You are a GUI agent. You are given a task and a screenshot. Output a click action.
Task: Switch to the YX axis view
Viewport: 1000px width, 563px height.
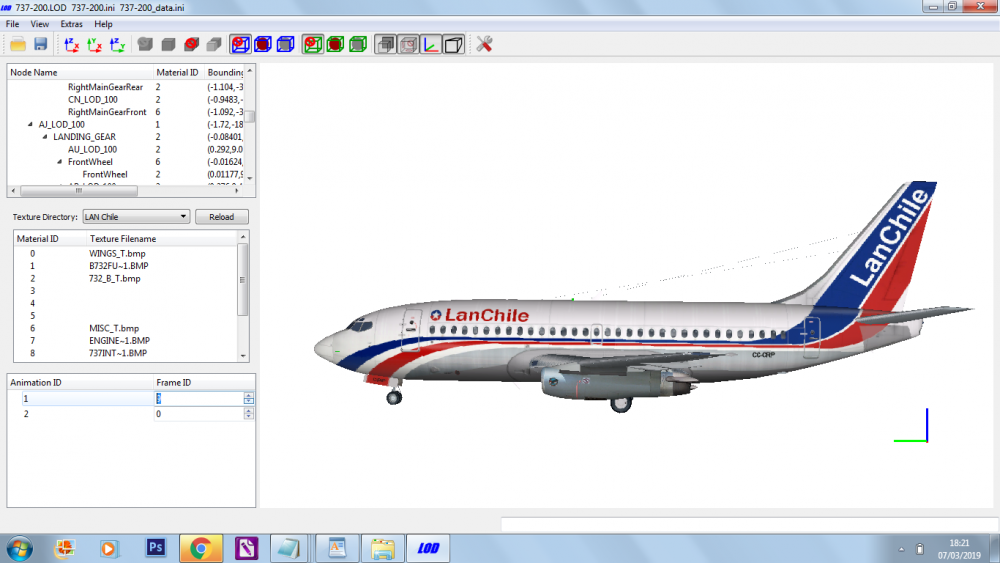94,44
